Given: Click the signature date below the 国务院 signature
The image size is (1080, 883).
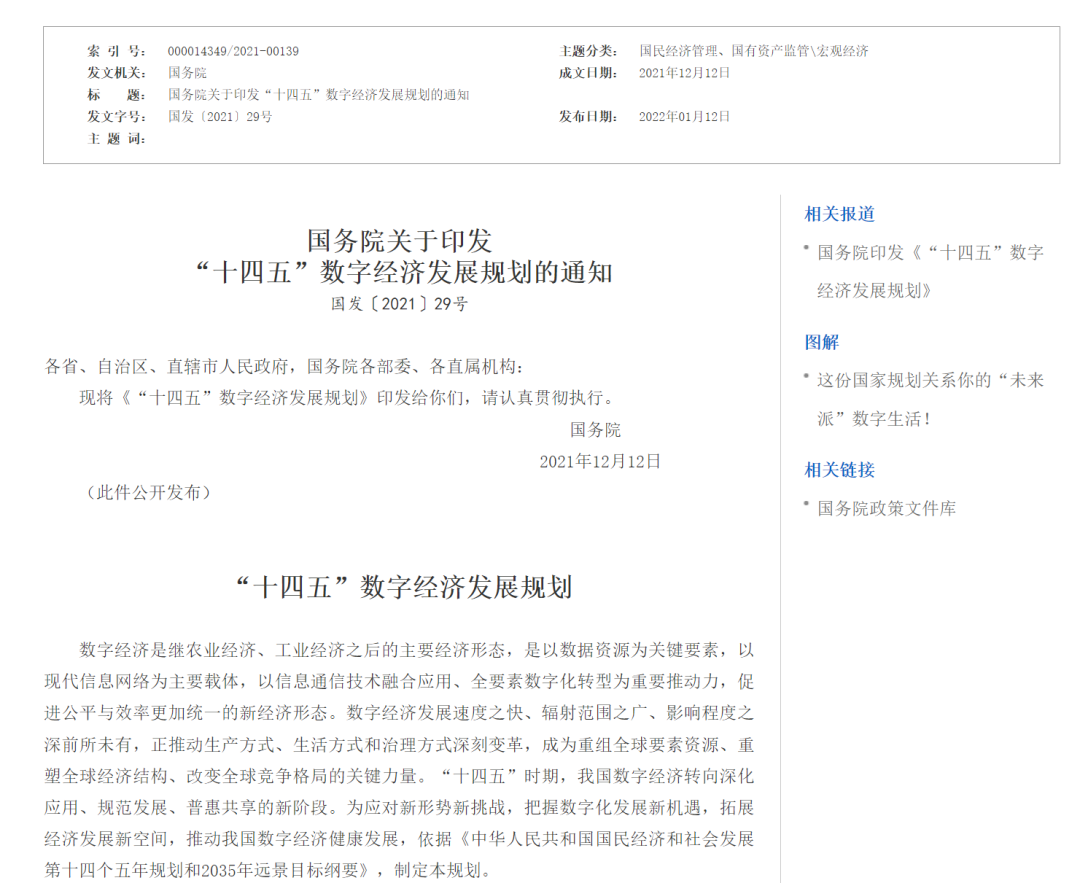Looking at the screenshot, I should coord(600,461).
